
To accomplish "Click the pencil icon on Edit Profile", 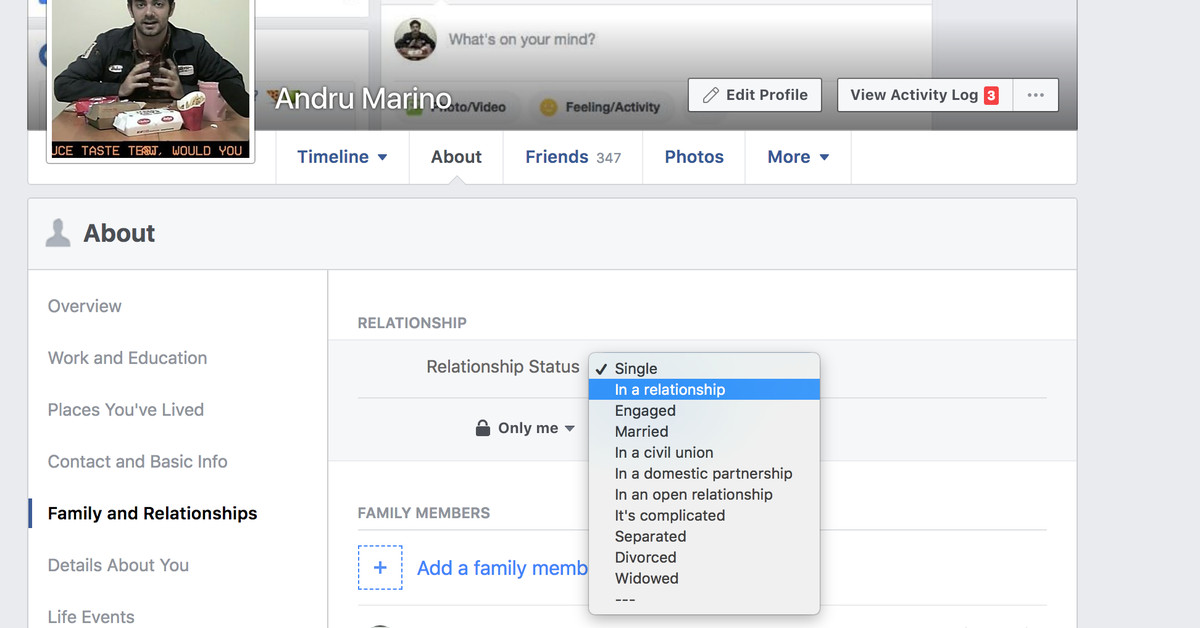I will point(711,95).
